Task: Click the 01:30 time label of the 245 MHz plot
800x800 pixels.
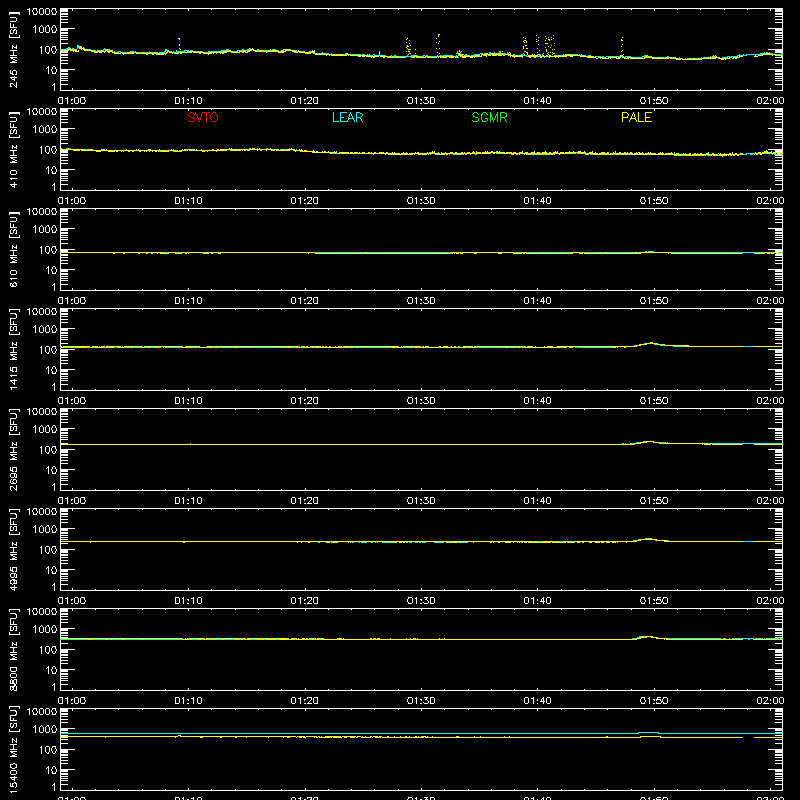Action: coord(421,101)
